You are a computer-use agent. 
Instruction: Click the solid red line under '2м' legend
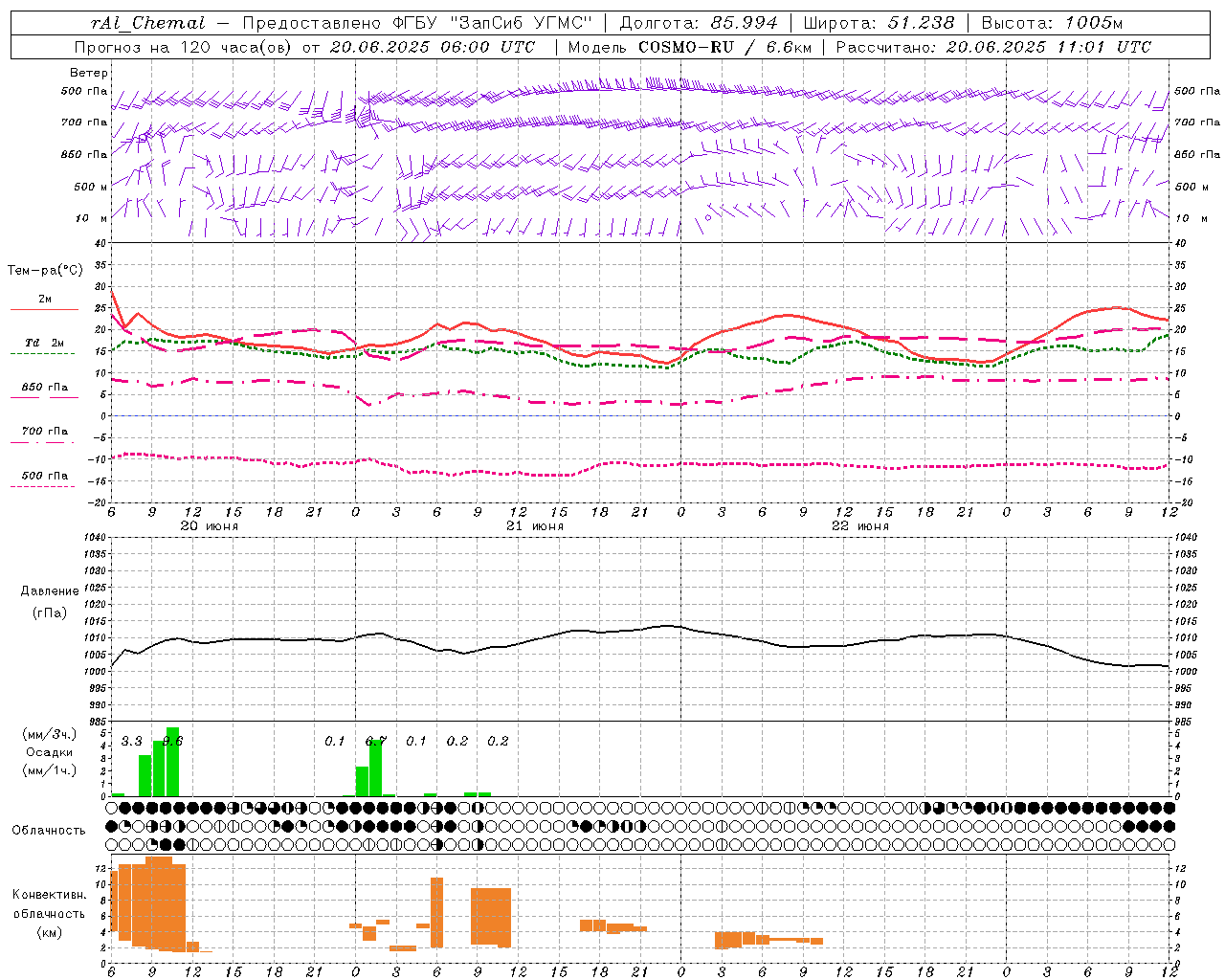(43, 309)
